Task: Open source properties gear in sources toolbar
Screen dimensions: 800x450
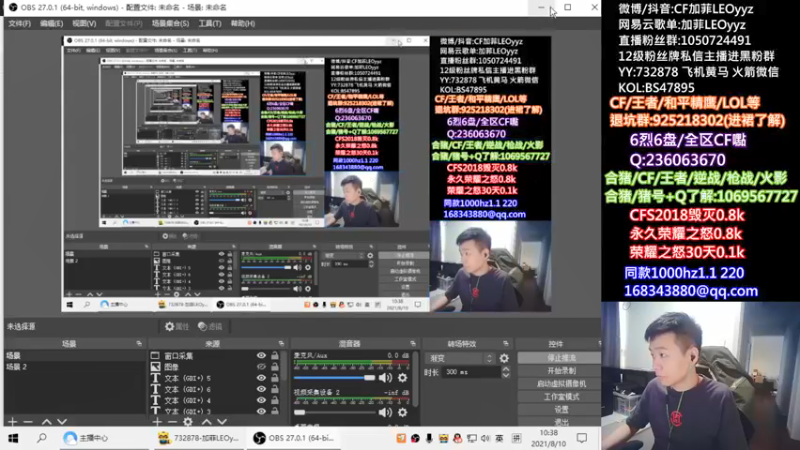Action: [x=188, y=422]
